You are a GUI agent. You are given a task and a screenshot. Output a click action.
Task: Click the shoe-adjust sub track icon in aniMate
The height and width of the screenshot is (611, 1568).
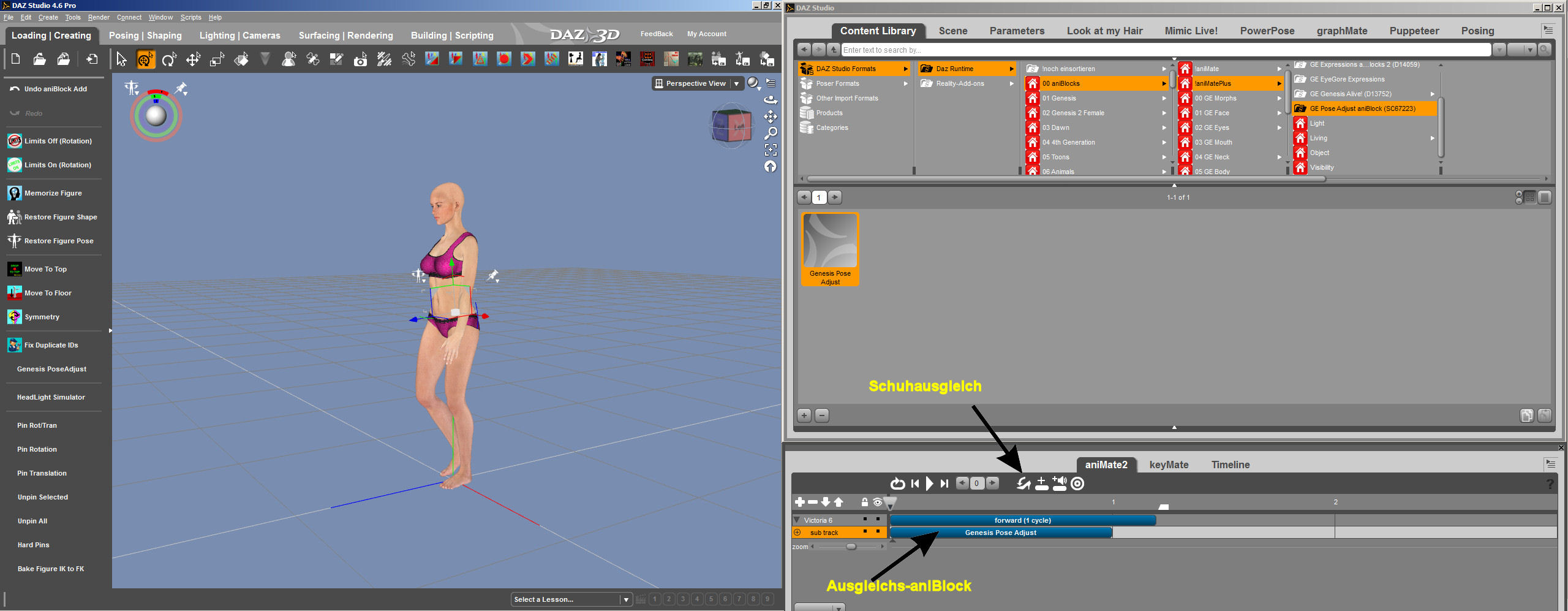(x=1023, y=484)
